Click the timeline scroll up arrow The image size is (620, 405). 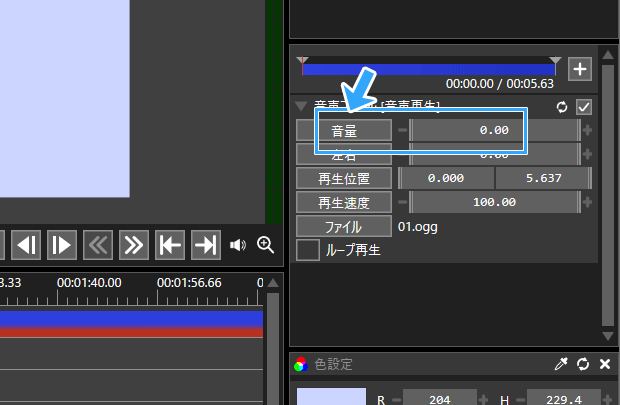click(273, 283)
